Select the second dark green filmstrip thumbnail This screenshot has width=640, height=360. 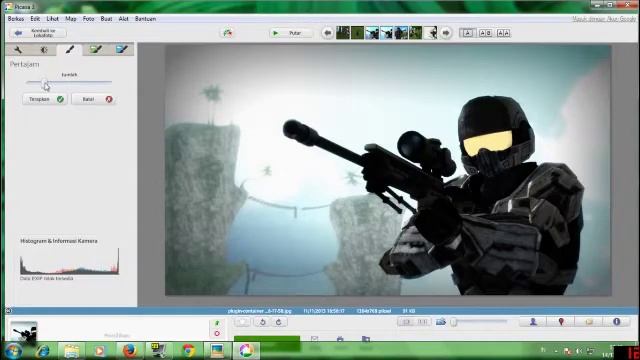[x=357, y=33]
